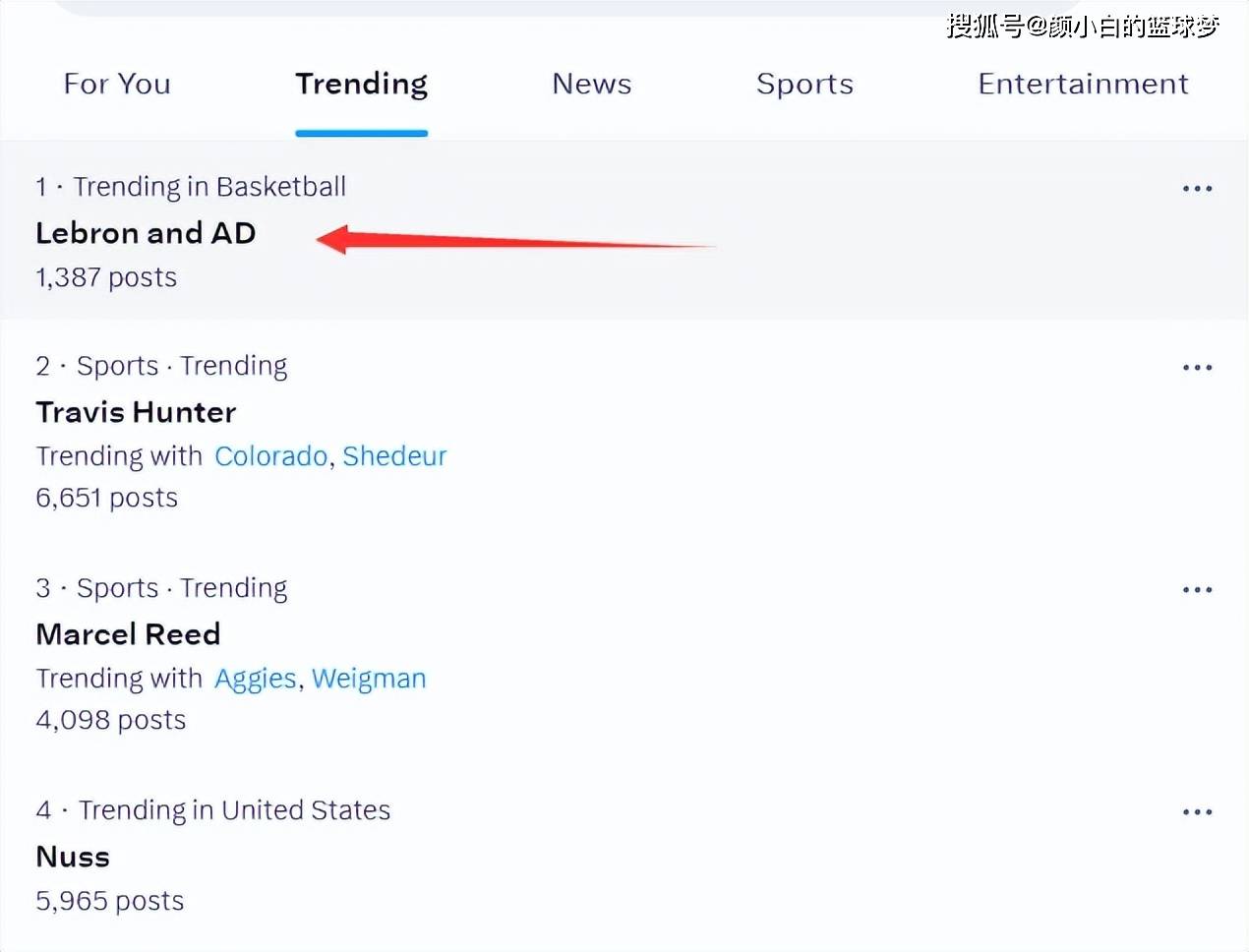Open more options for Nuss trend

(1197, 811)
